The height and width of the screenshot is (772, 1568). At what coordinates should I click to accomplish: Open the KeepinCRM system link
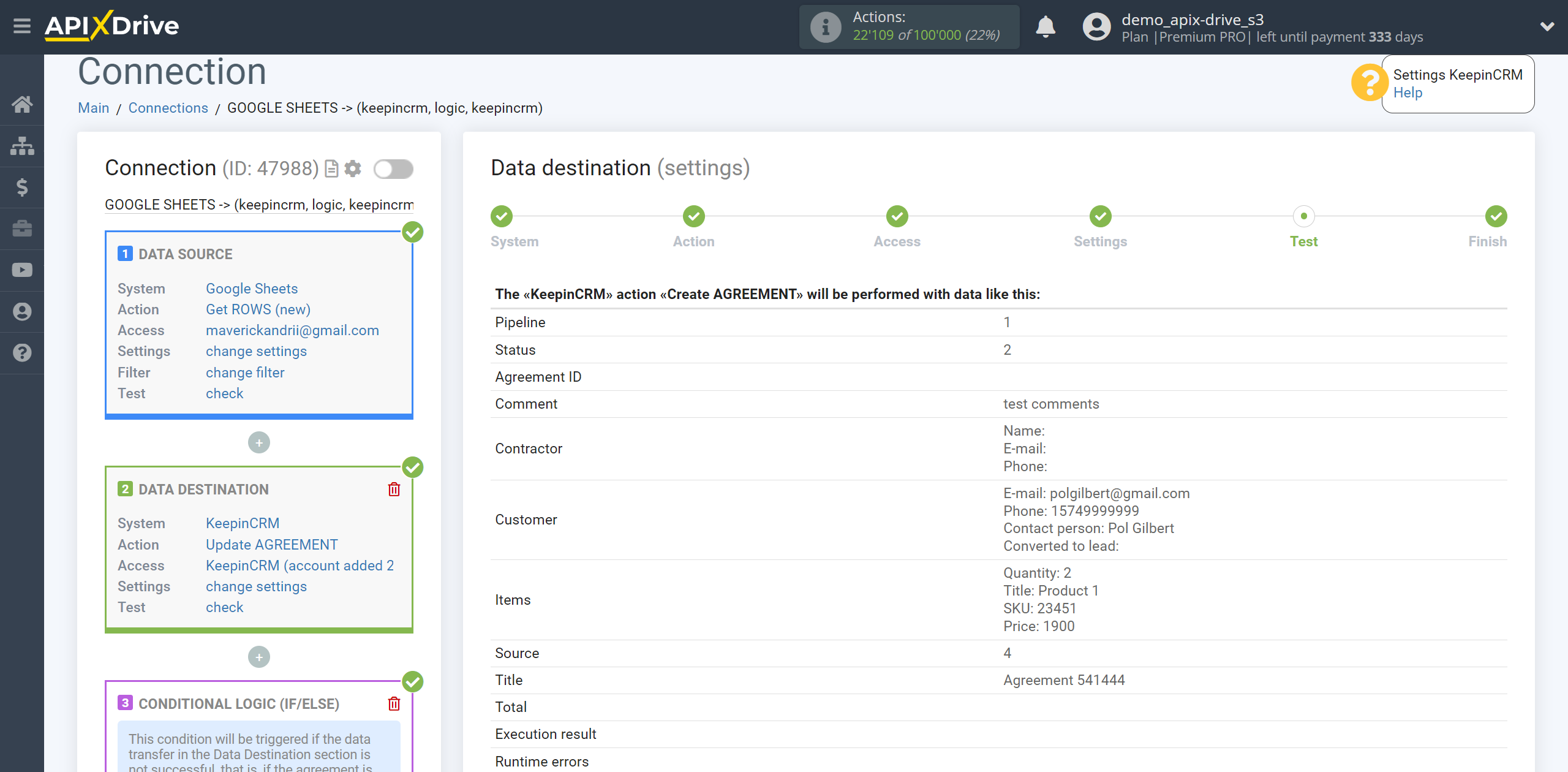(243, 523)
